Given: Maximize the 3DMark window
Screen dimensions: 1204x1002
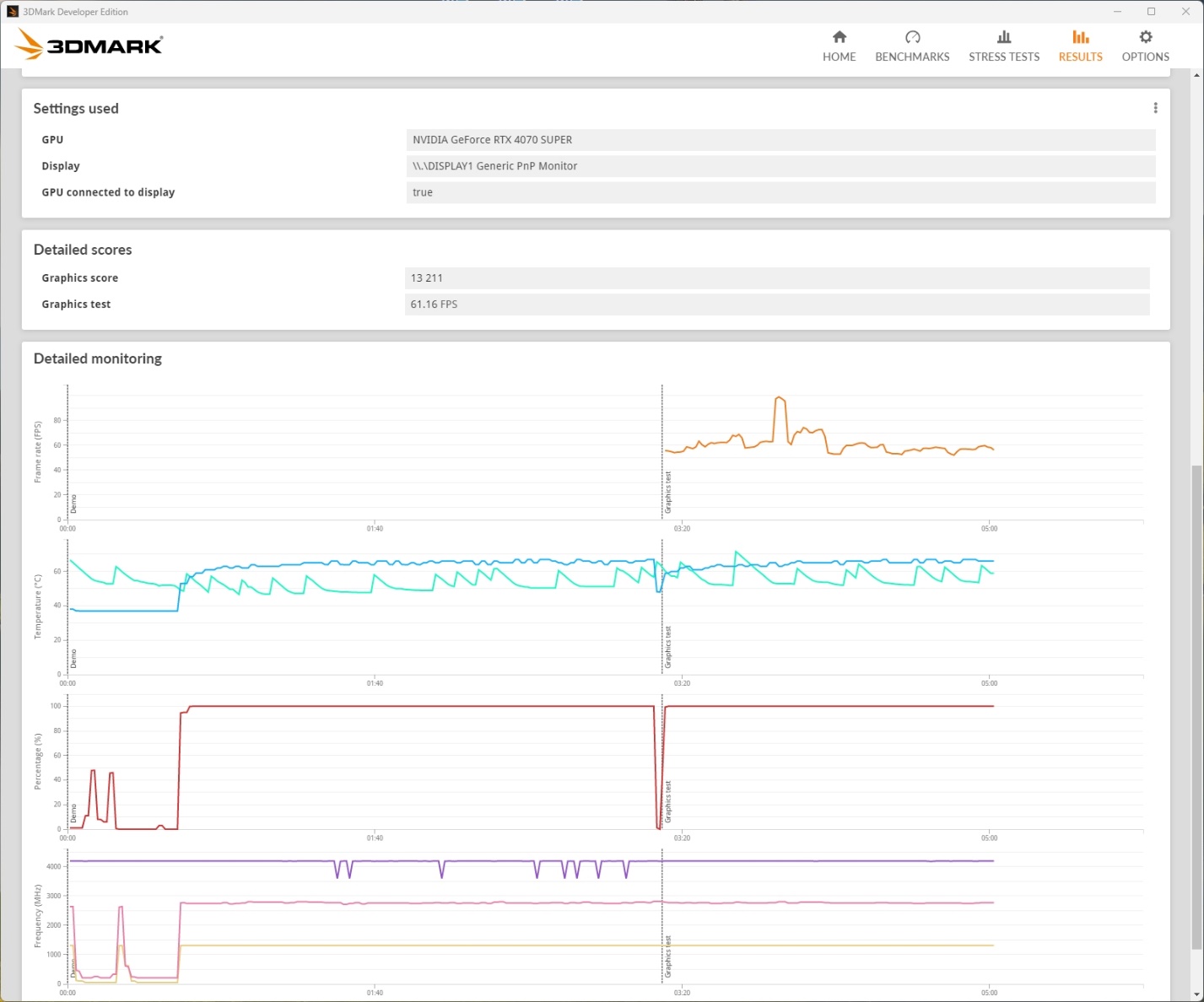Looking at the screenshot, I should click(x=1151, y=12).
